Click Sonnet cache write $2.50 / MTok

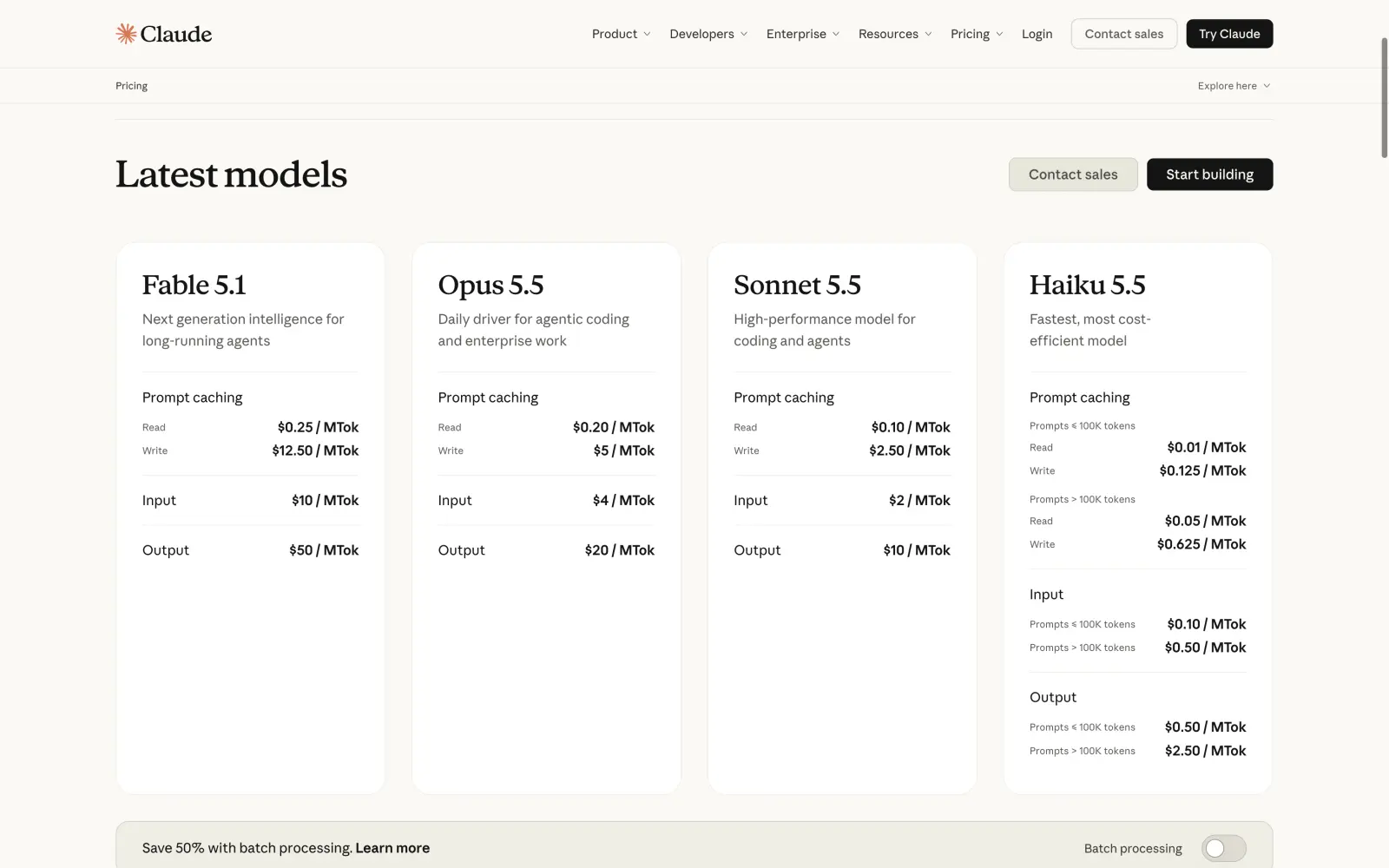(x=910, y=450)
